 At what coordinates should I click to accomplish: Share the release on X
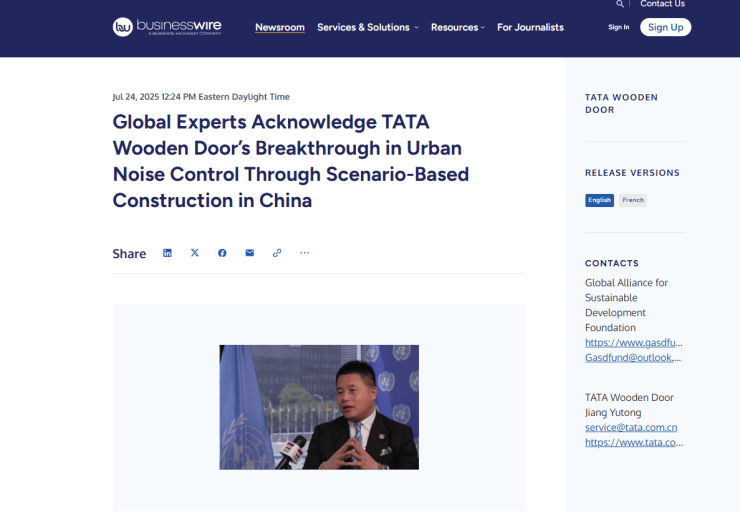click(194, 253)
